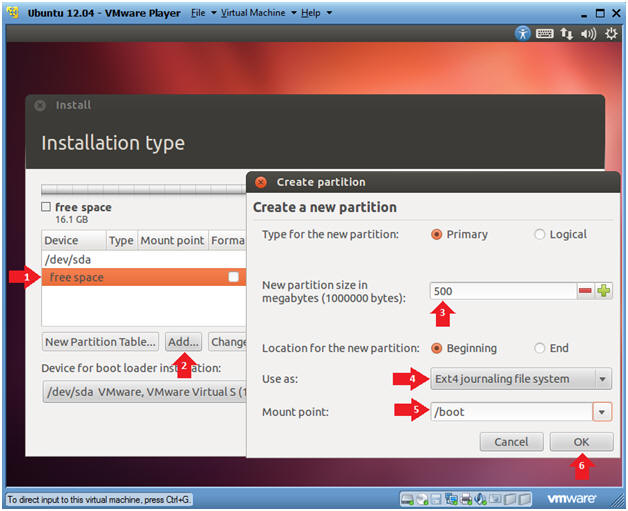
Task: Click the network adapter status icon
Action: click(x=451, y=499)
